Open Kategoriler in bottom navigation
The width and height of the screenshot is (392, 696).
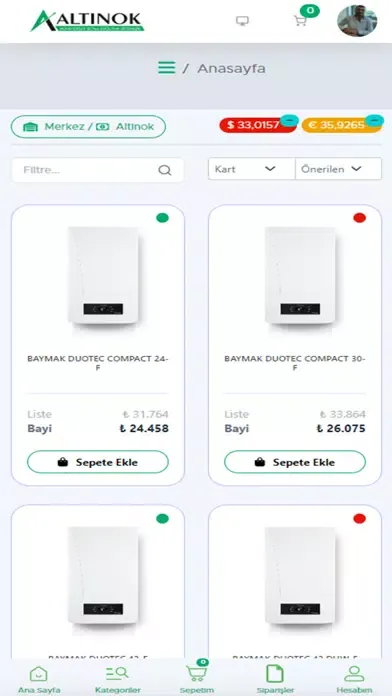(x=118, y=680)
